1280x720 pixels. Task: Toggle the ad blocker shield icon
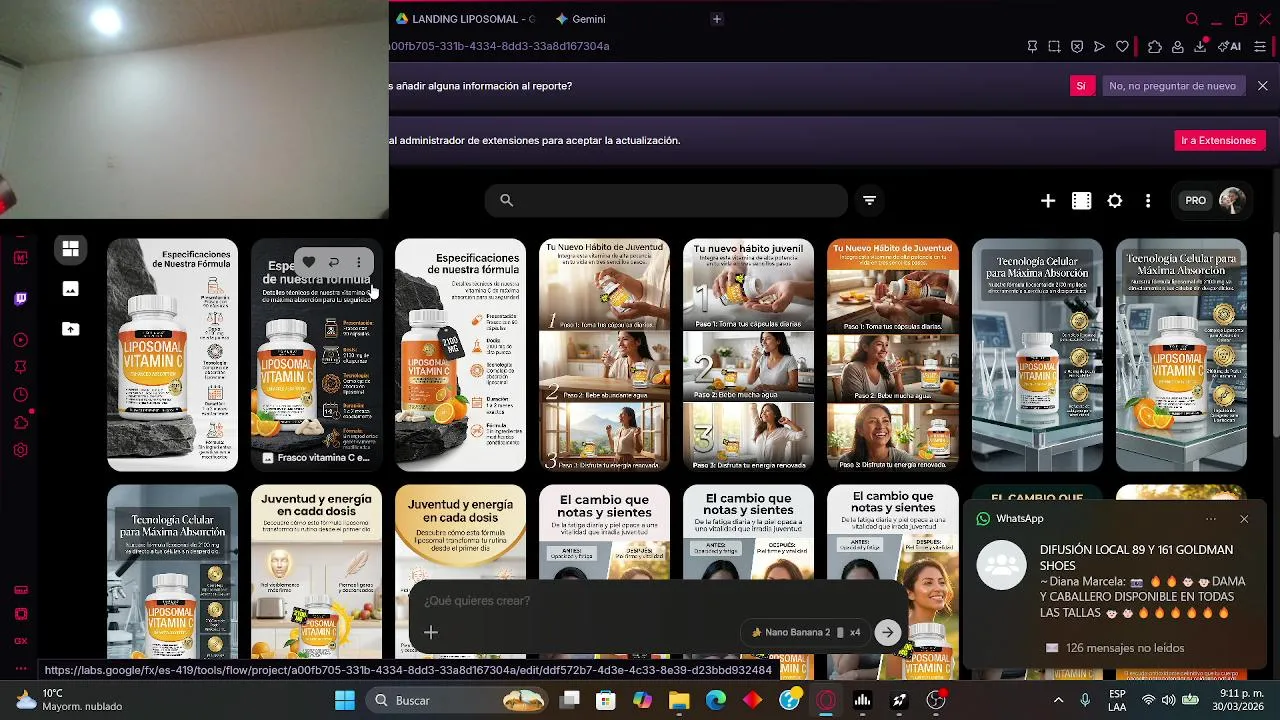pyautogui.click(x=1077, y=46)
